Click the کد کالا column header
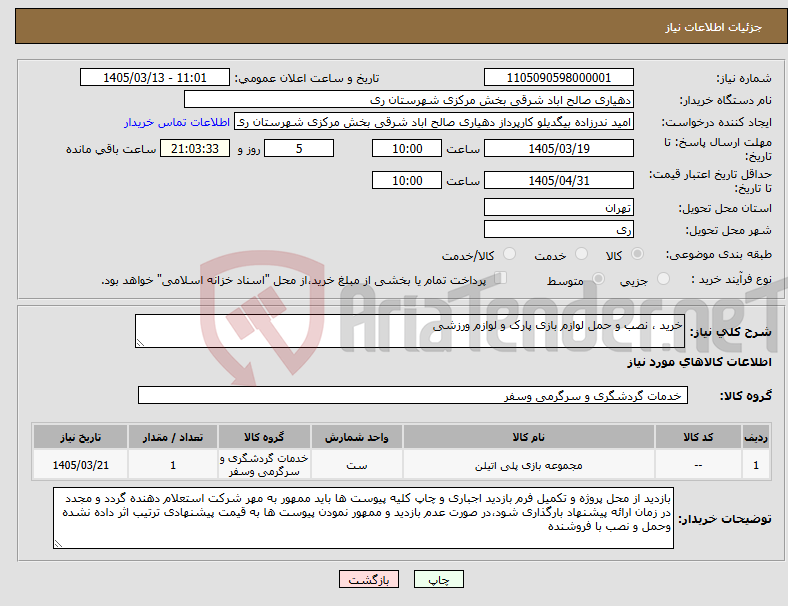Screen dimensions: 788x606 [698, 437]
